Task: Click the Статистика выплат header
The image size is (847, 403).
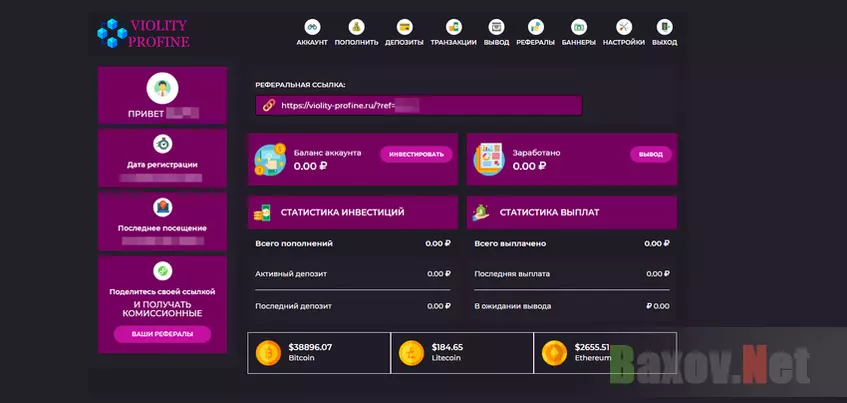Action: pyautogui.click(x=572, y=213)
